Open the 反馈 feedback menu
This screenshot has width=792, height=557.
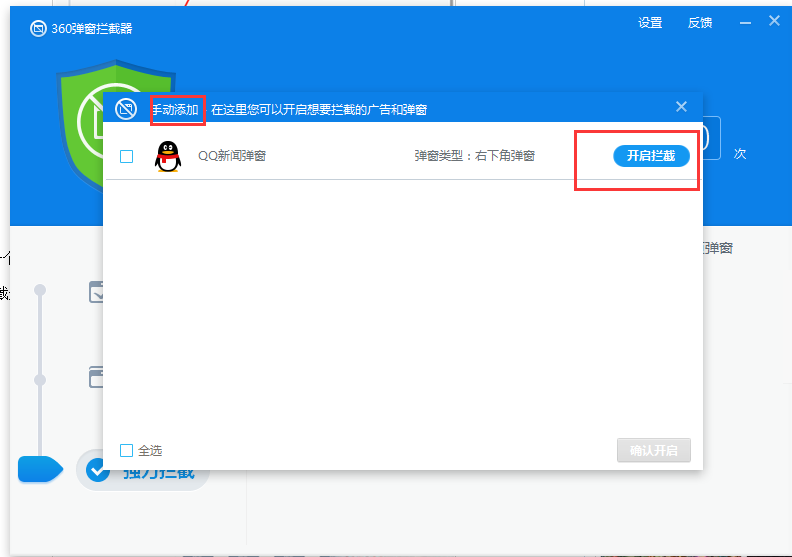700,23
